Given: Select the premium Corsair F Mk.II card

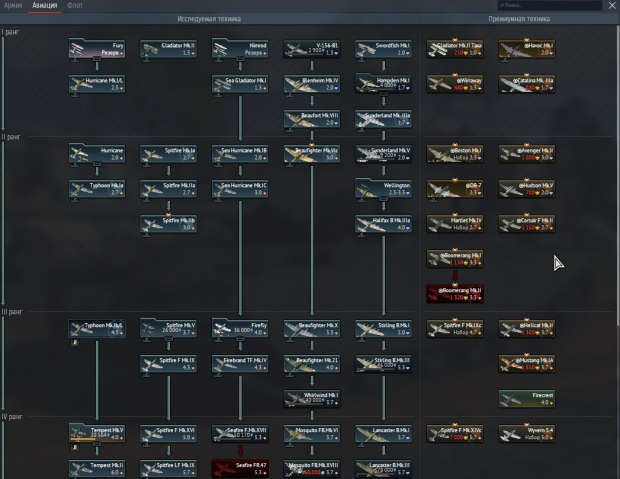Looking at the screenshot, I should (x=526, y=224).
